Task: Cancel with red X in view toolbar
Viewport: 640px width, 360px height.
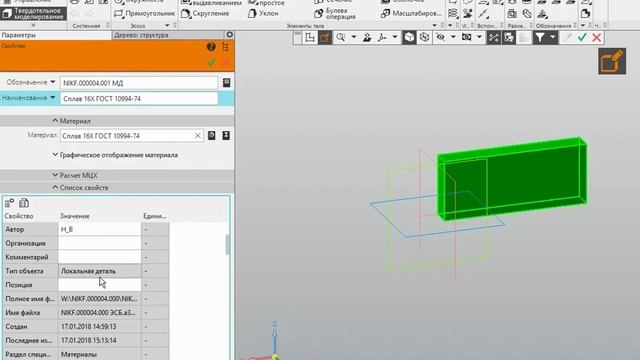Action: click(597, 38)
